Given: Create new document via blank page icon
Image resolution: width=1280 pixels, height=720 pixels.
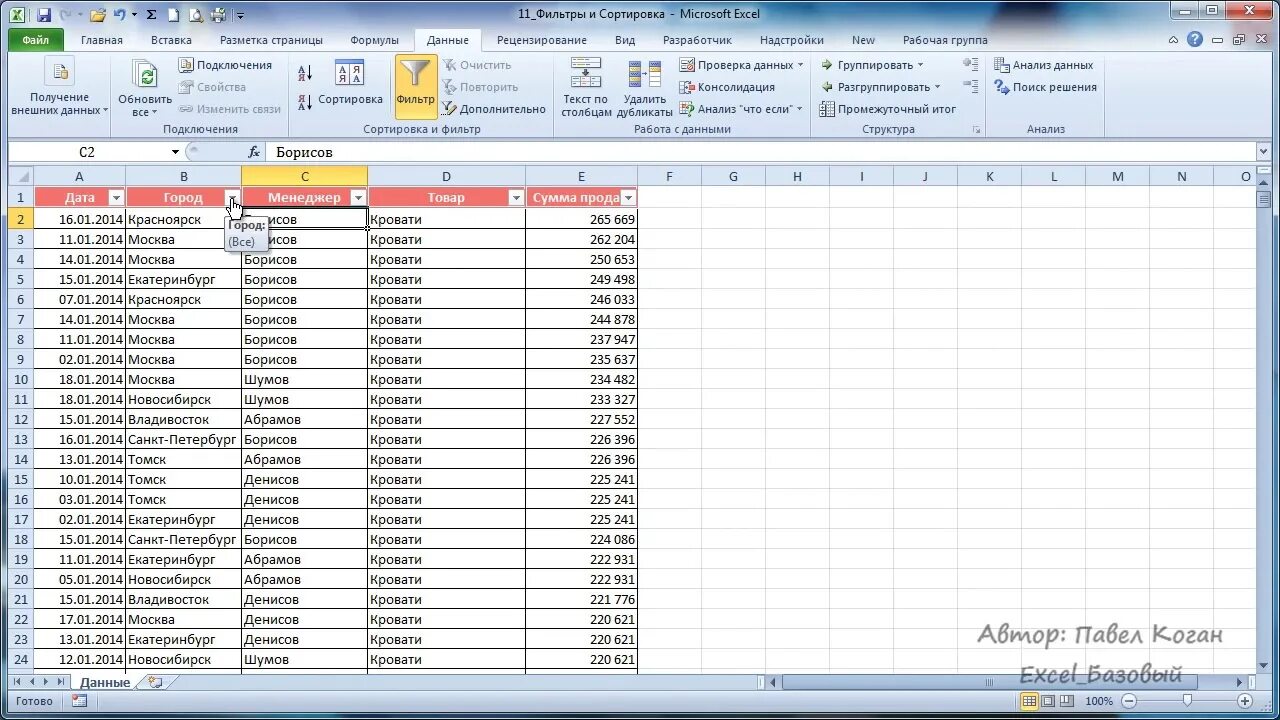Looking at the screenshot, I should tap(174, 15).
